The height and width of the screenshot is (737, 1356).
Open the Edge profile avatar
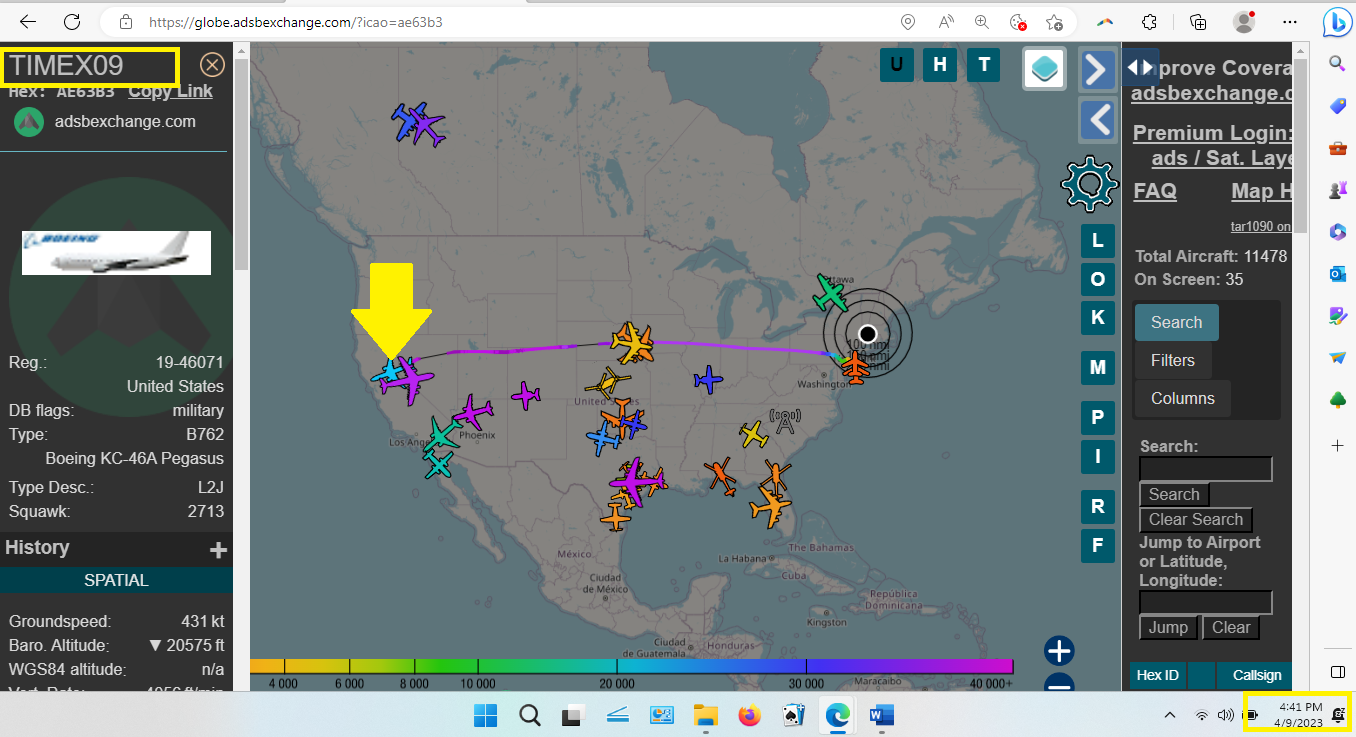[1243, 21]
